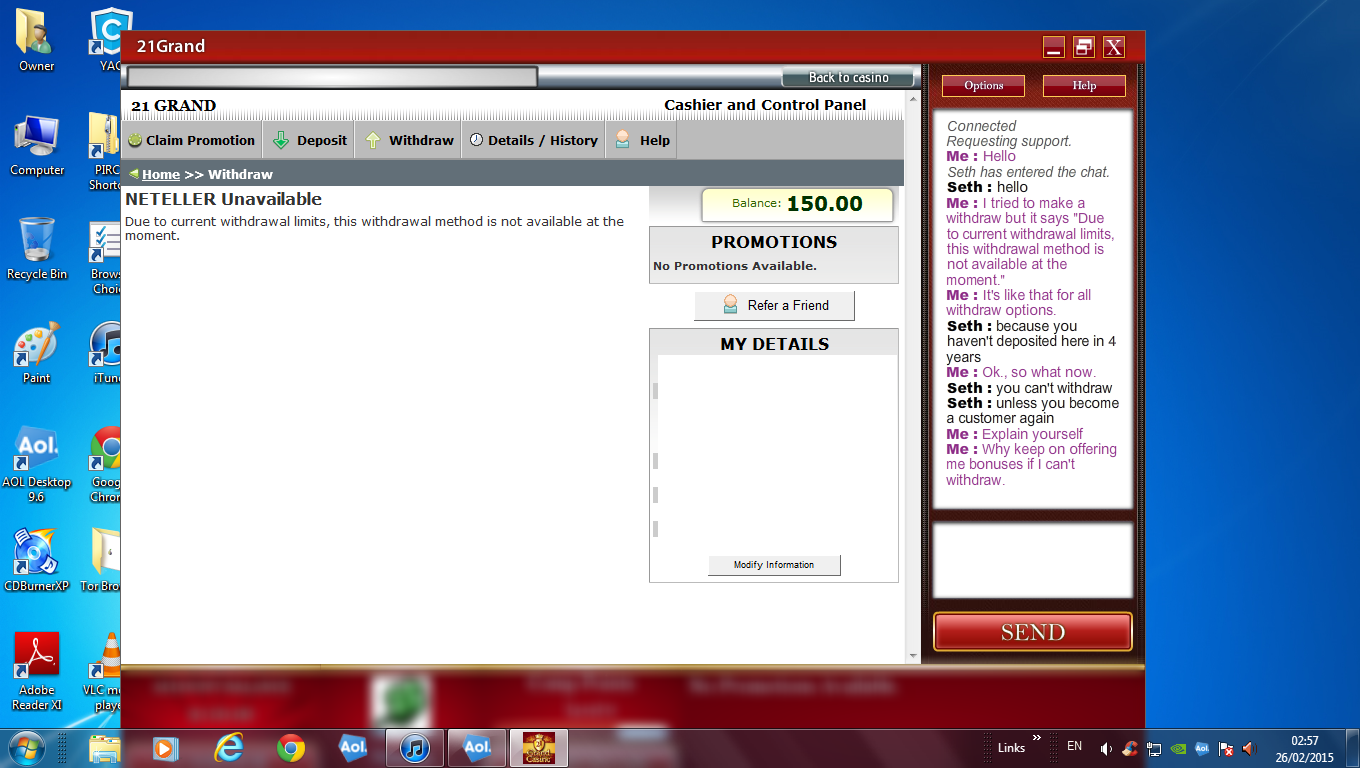The image size is (1360, 768).
Task: Click the person icon on Help tab
Action: 623,140
